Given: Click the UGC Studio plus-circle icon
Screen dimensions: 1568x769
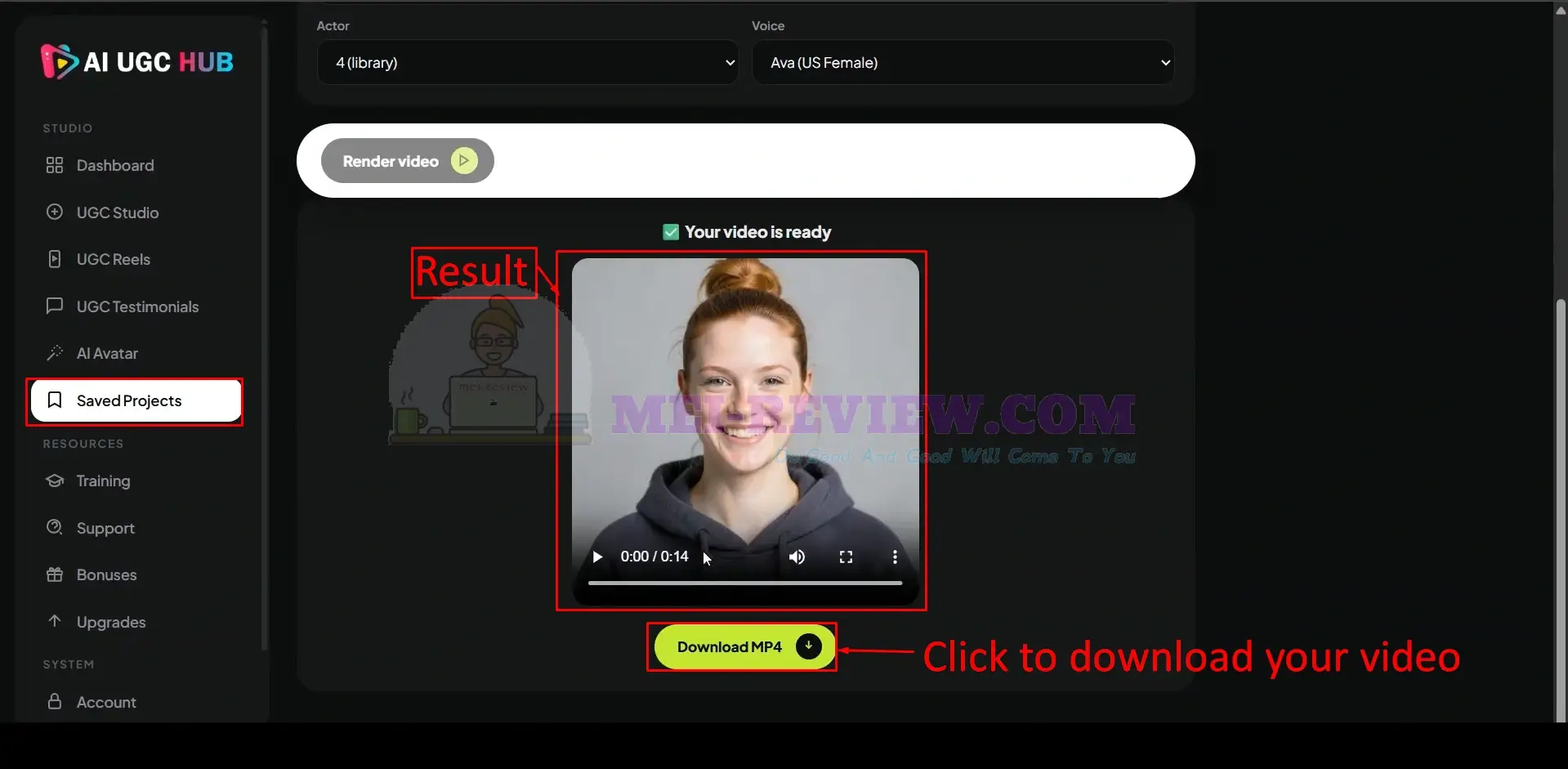Looking at the screenshot, I should click(x=55, y=212).
